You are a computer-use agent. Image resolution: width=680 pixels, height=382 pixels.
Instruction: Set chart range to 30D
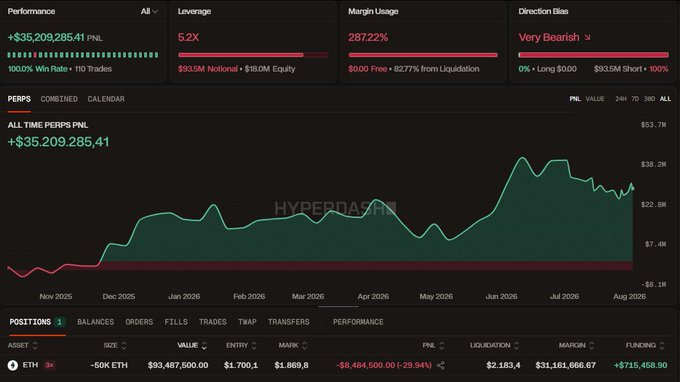coord(649,99)
